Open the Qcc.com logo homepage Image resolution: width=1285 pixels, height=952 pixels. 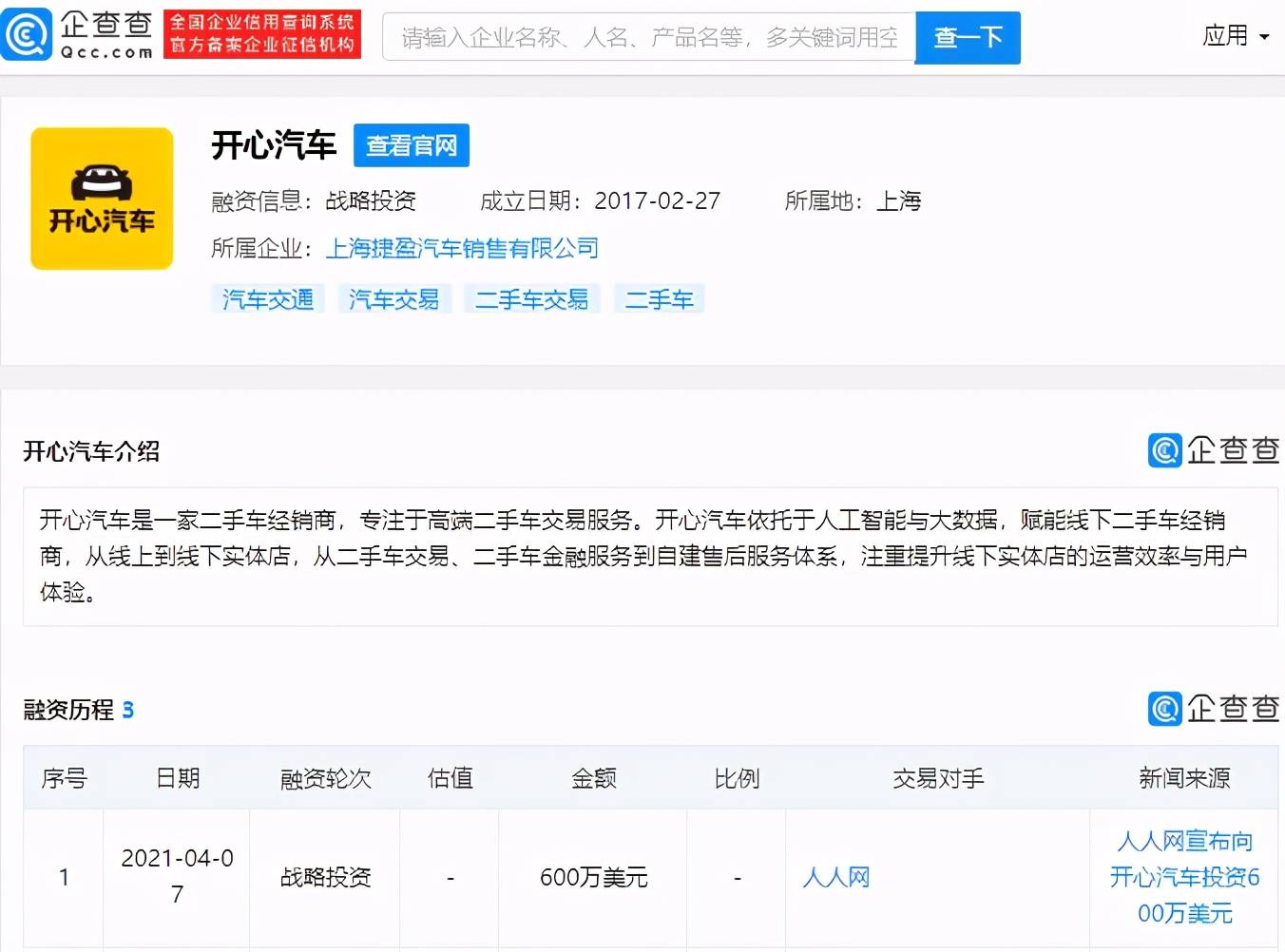[78, 35]
